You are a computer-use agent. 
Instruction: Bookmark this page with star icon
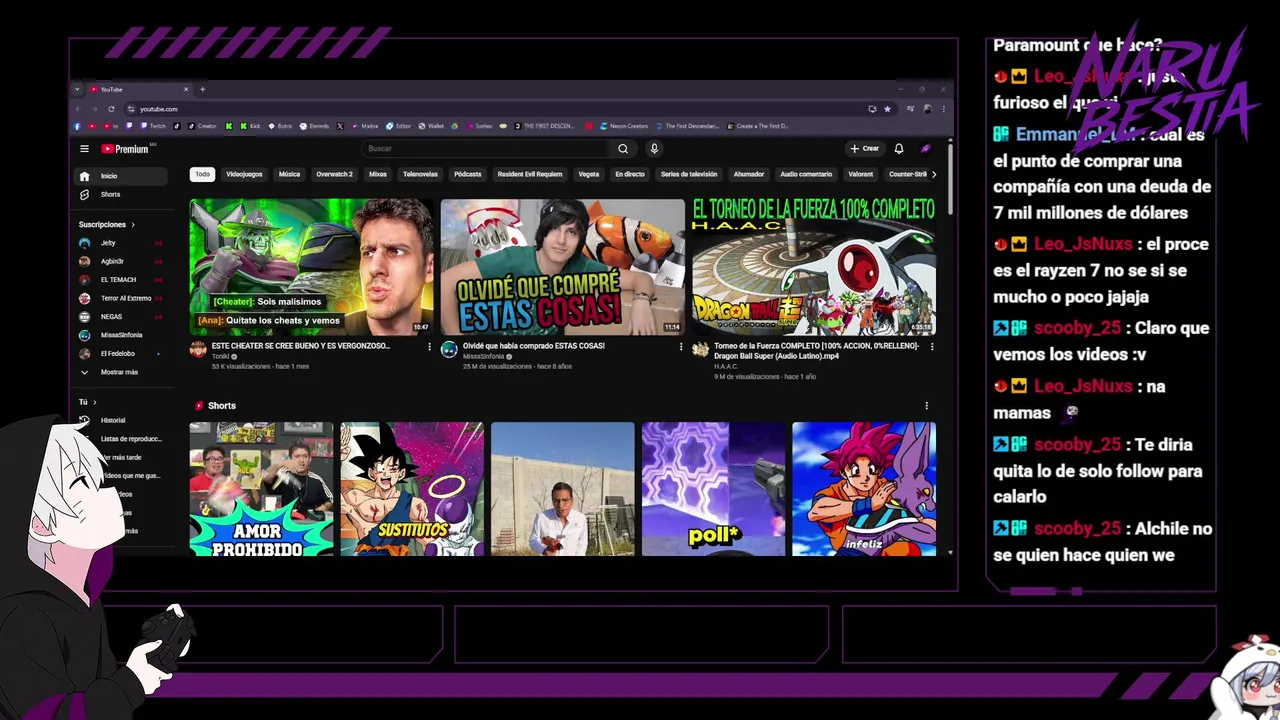coord(887,109)
